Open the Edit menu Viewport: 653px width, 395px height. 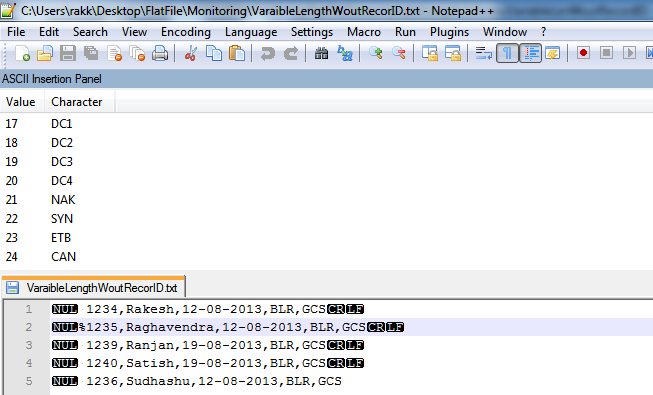(49, 32)
